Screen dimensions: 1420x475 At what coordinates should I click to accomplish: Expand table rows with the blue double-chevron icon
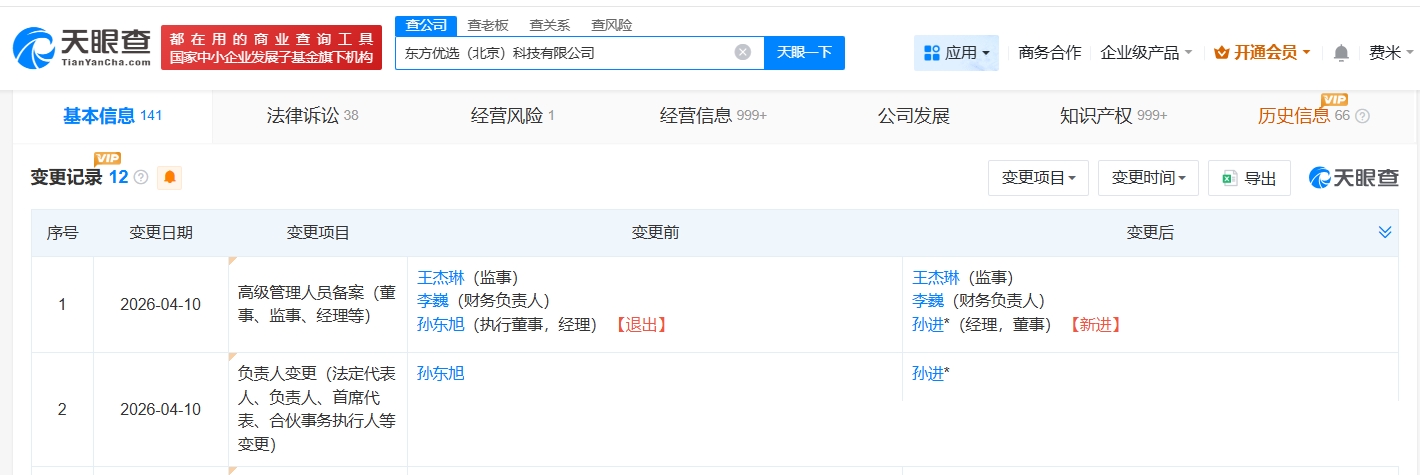pyautogui.click(x=1385, y=232)
